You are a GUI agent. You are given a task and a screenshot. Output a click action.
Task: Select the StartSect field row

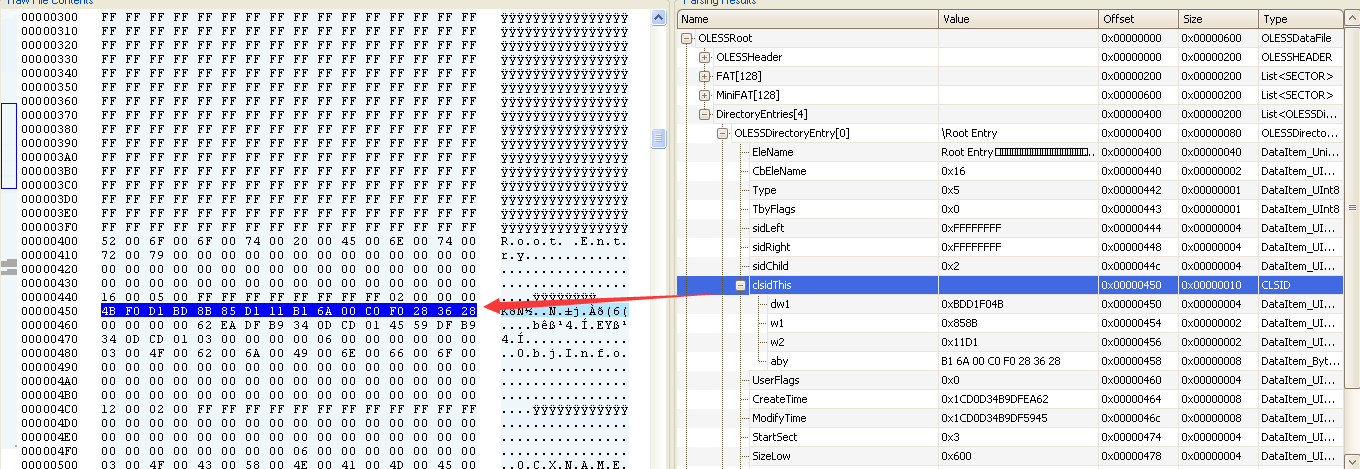[777, 437]
